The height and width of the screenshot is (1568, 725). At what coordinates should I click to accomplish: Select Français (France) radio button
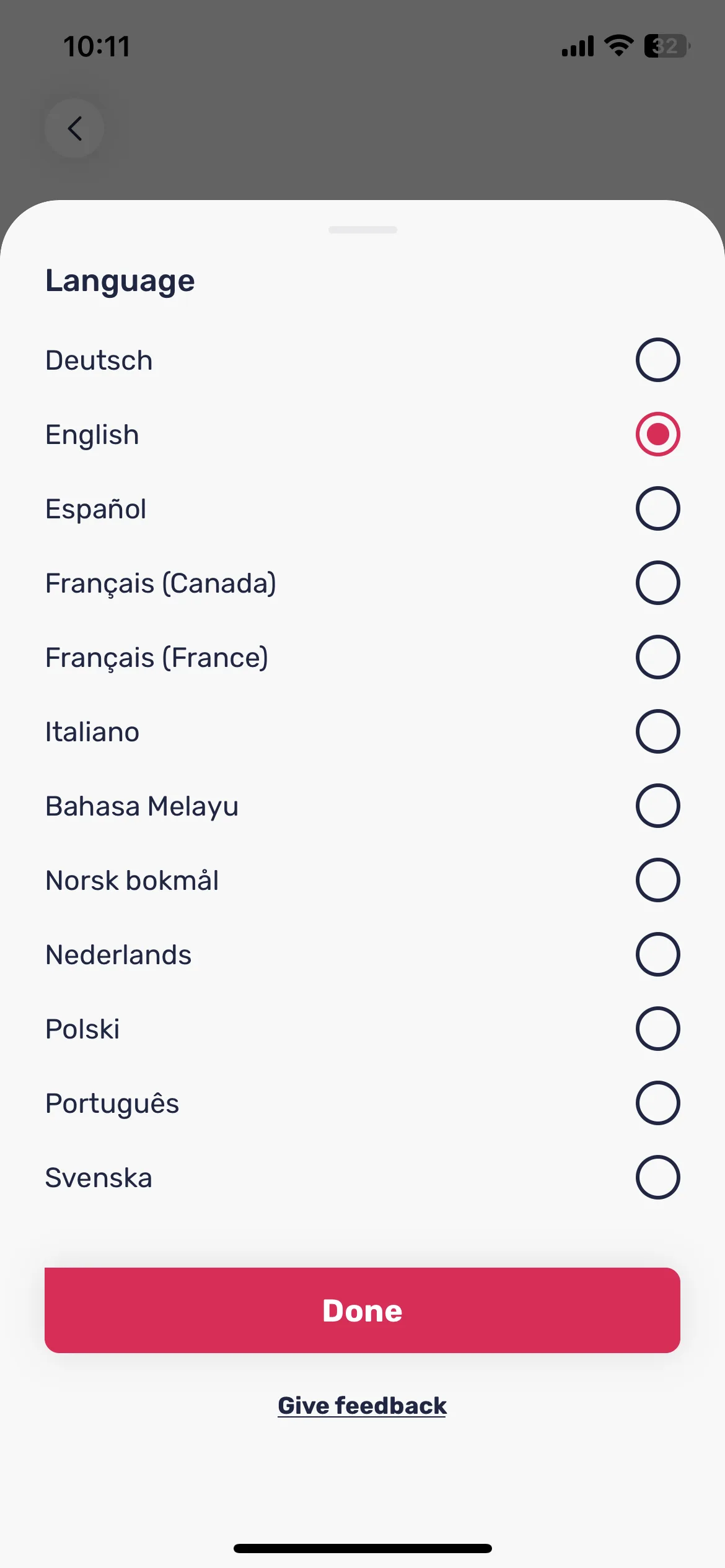point(657,657)
